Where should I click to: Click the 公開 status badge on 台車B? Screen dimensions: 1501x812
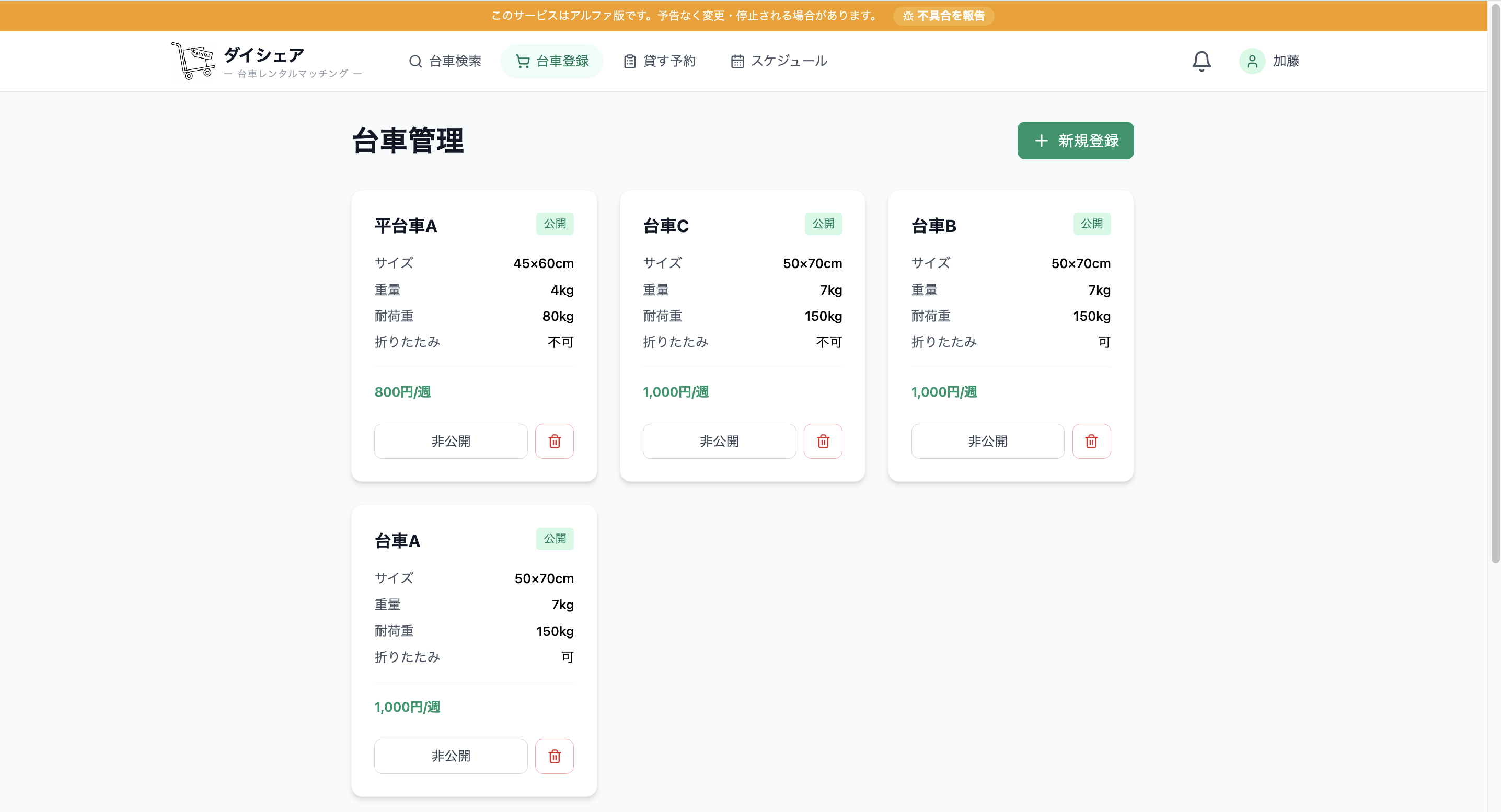click(x=1091, y=224)
